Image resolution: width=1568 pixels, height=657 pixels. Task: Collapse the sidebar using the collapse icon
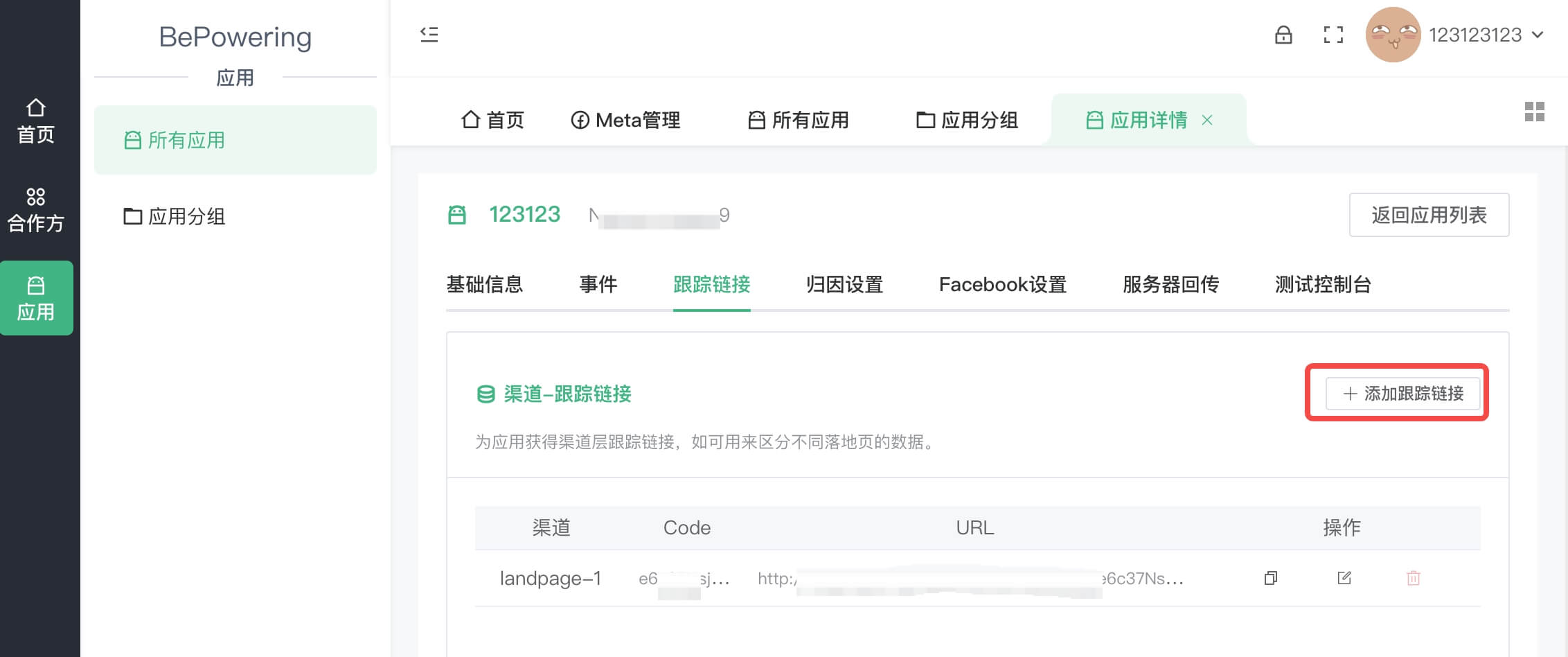click(x=429, y=35)
